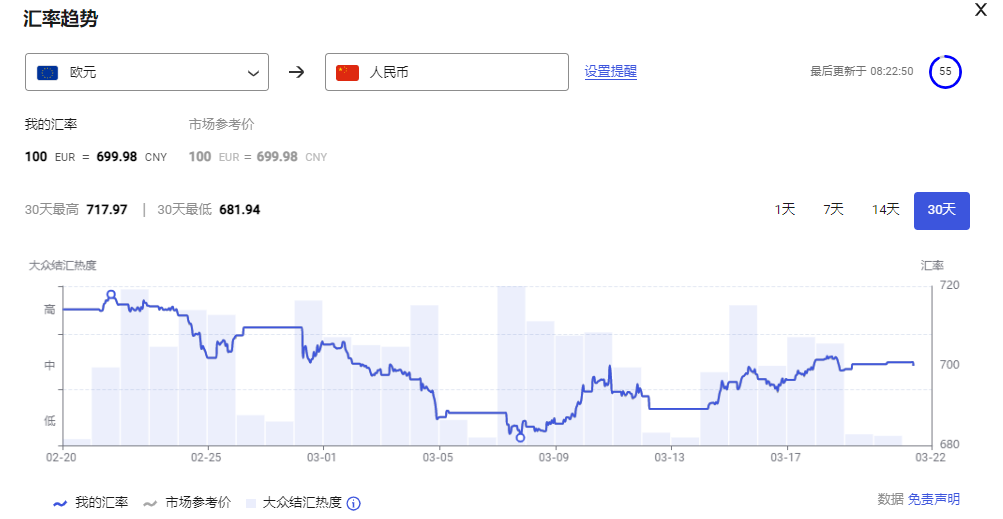
Task: Switch to the 1天 range tab
Action: 785,210
